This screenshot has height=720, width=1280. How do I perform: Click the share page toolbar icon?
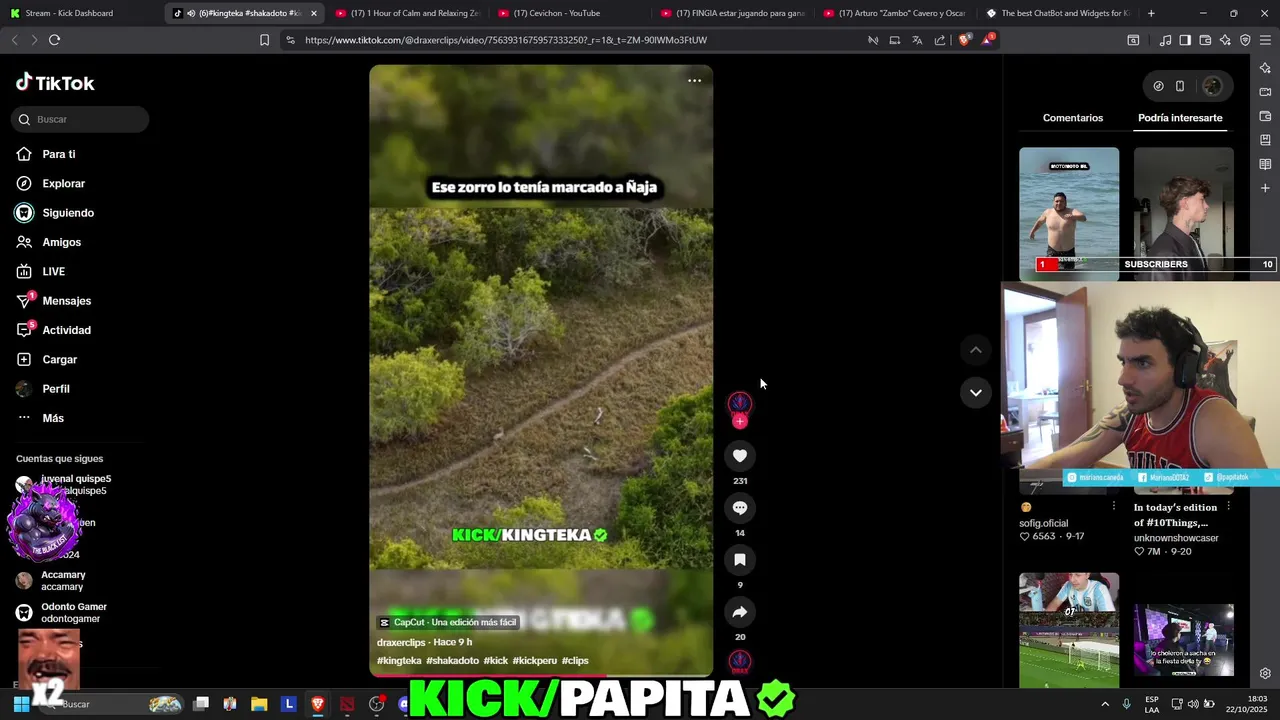940,40
